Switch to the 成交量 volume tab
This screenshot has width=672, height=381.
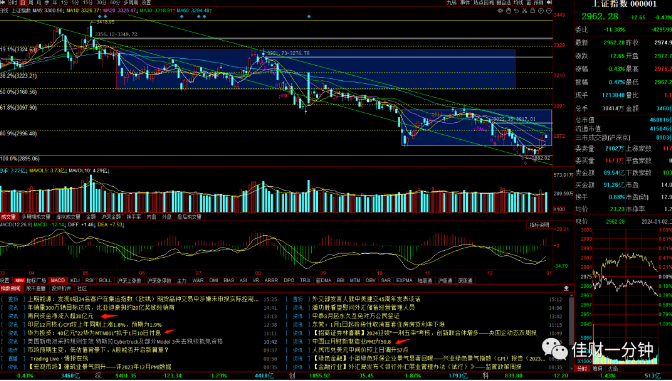click(x=9, y=217)
